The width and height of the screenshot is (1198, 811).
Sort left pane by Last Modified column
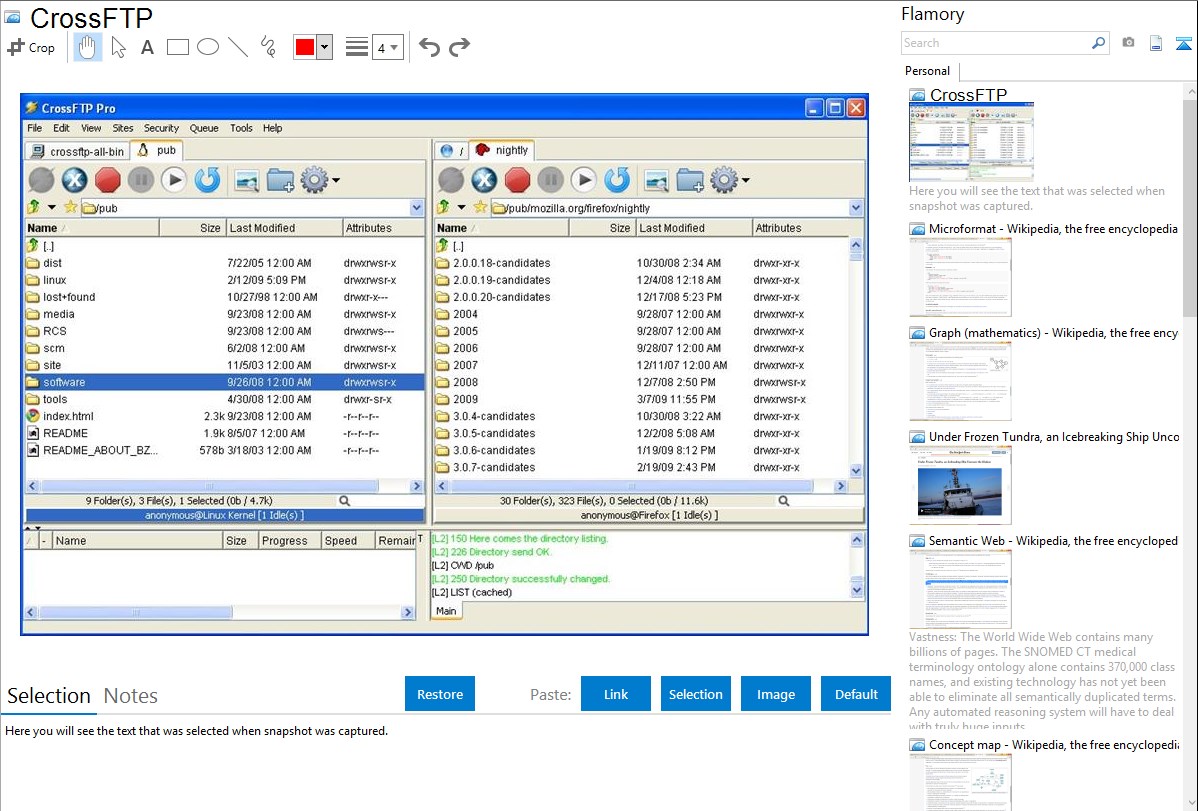pyautogui.click(x=284, y=228)
